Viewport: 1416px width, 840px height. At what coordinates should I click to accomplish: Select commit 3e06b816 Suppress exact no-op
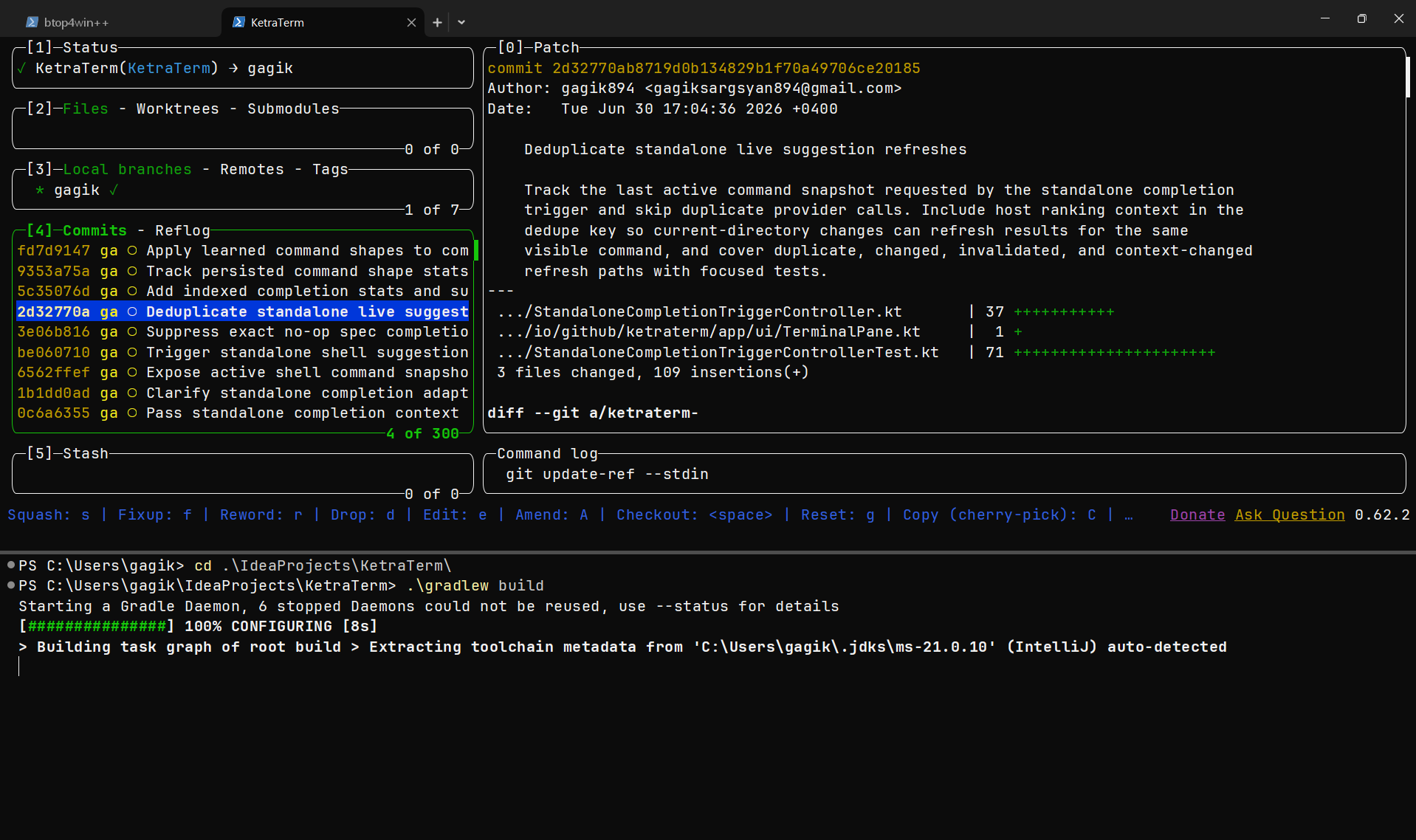pos(243,332)
